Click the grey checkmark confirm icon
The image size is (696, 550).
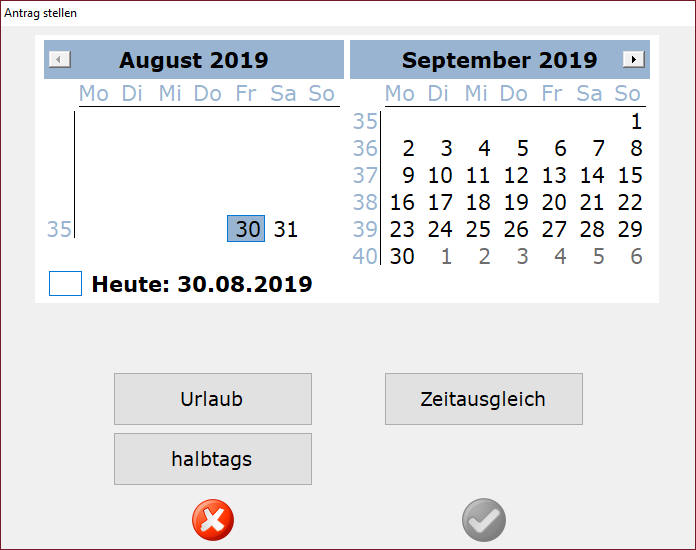pyautogui.click(x=484, y=520)
